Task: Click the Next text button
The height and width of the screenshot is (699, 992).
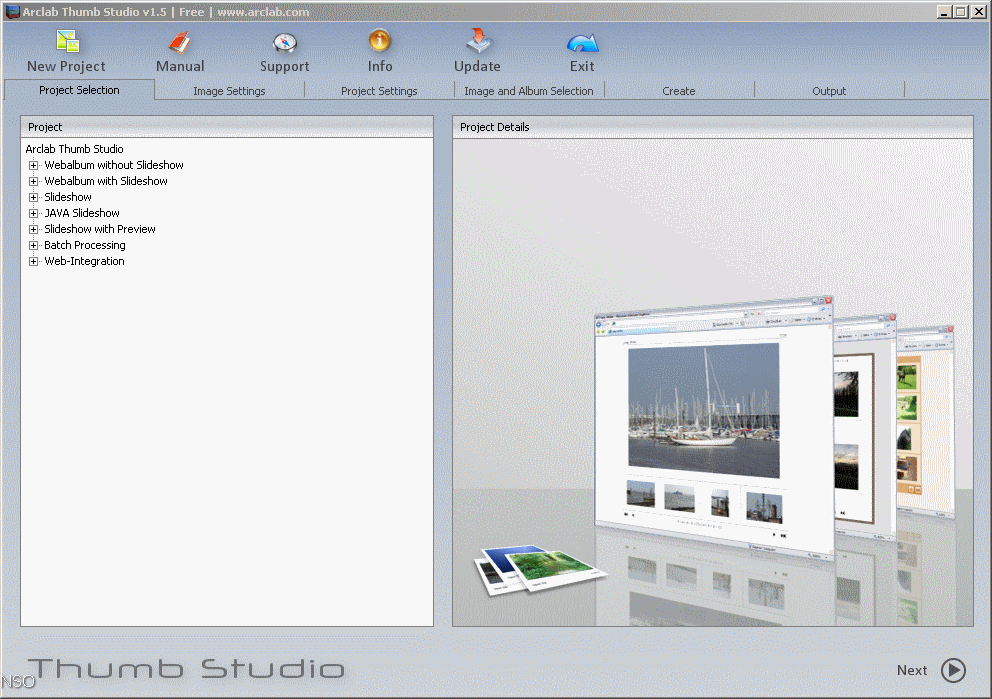Action: pos(912,671)
